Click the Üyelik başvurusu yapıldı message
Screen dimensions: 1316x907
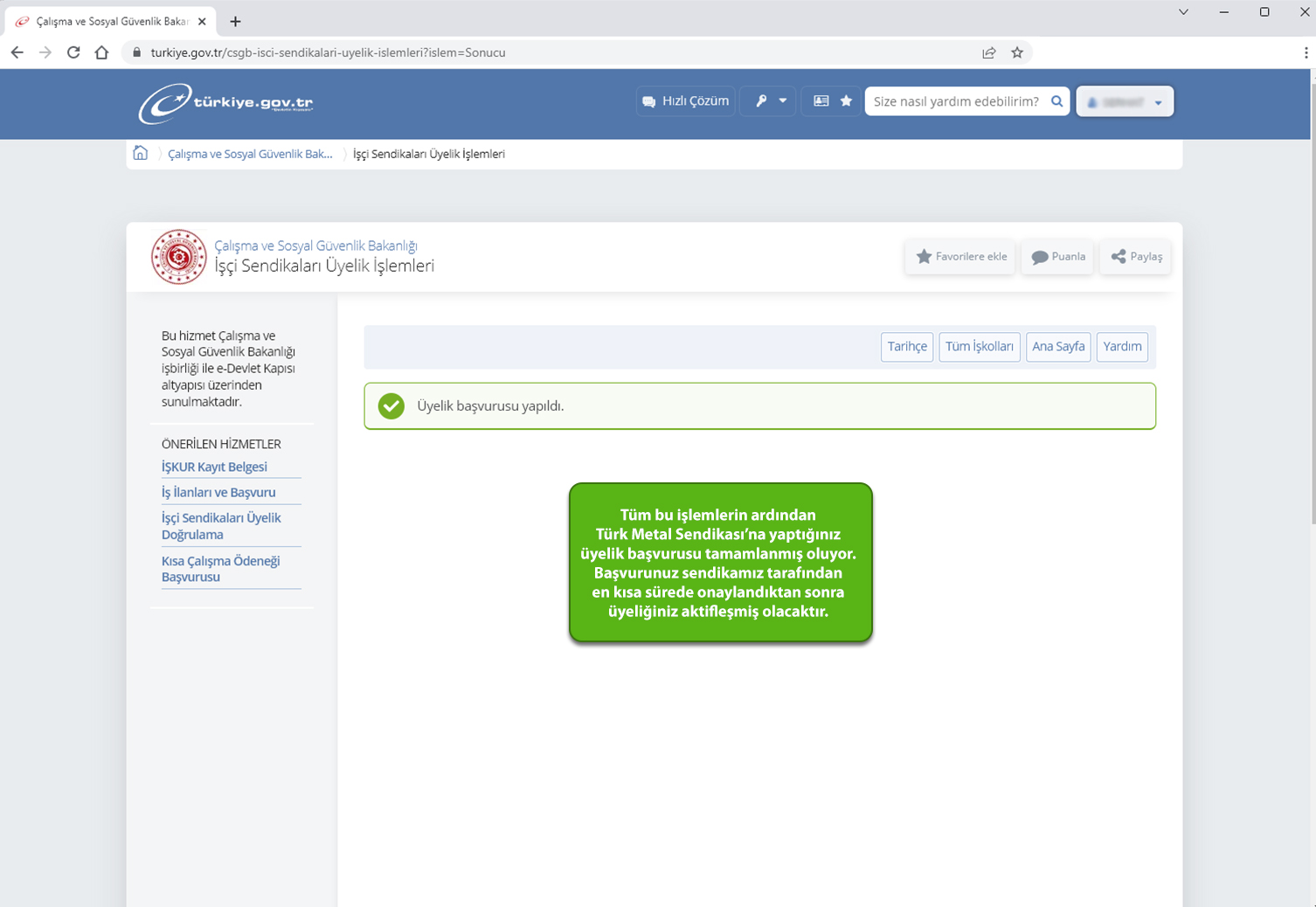[490, 406]
